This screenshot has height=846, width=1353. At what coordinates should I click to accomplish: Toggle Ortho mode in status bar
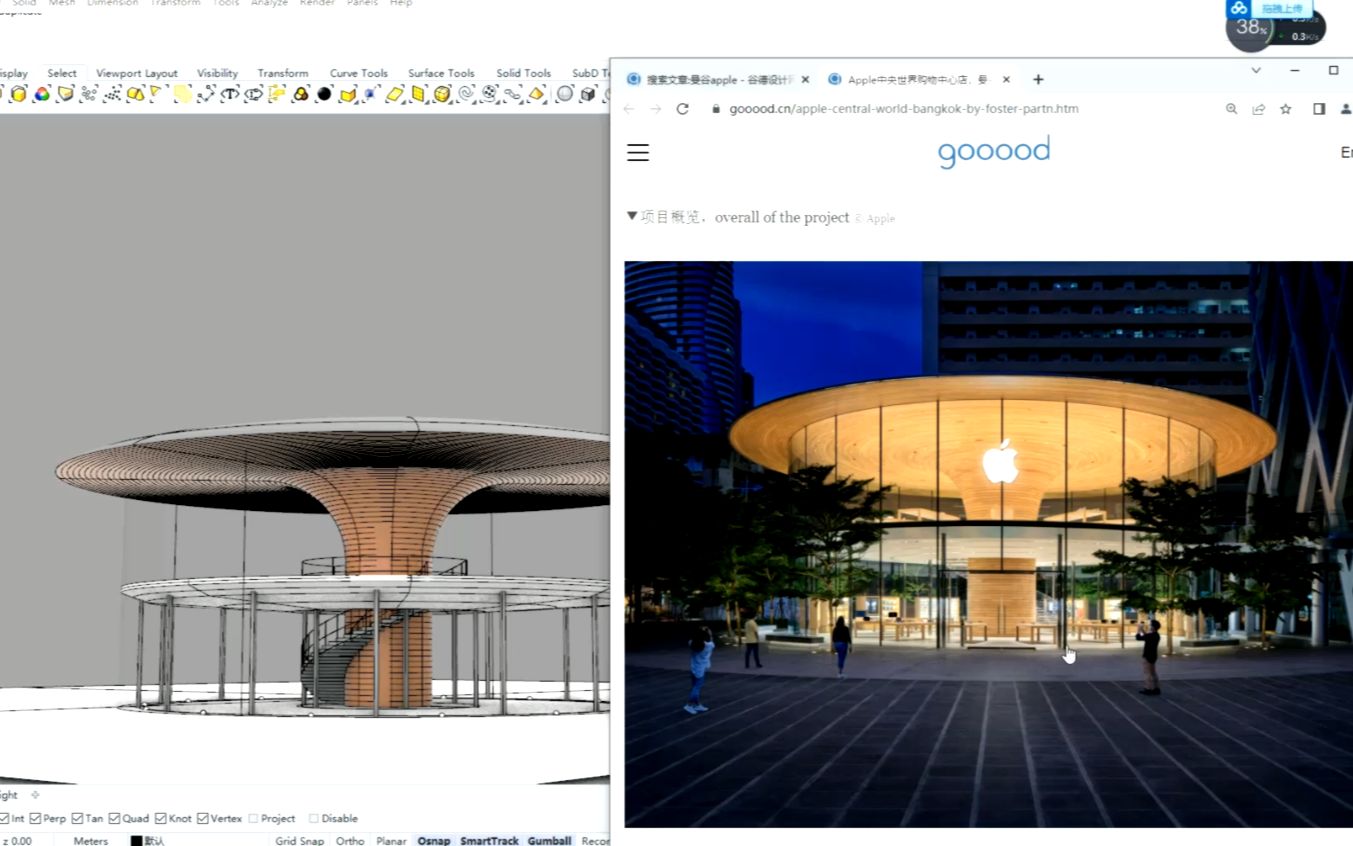pos(350,841)
